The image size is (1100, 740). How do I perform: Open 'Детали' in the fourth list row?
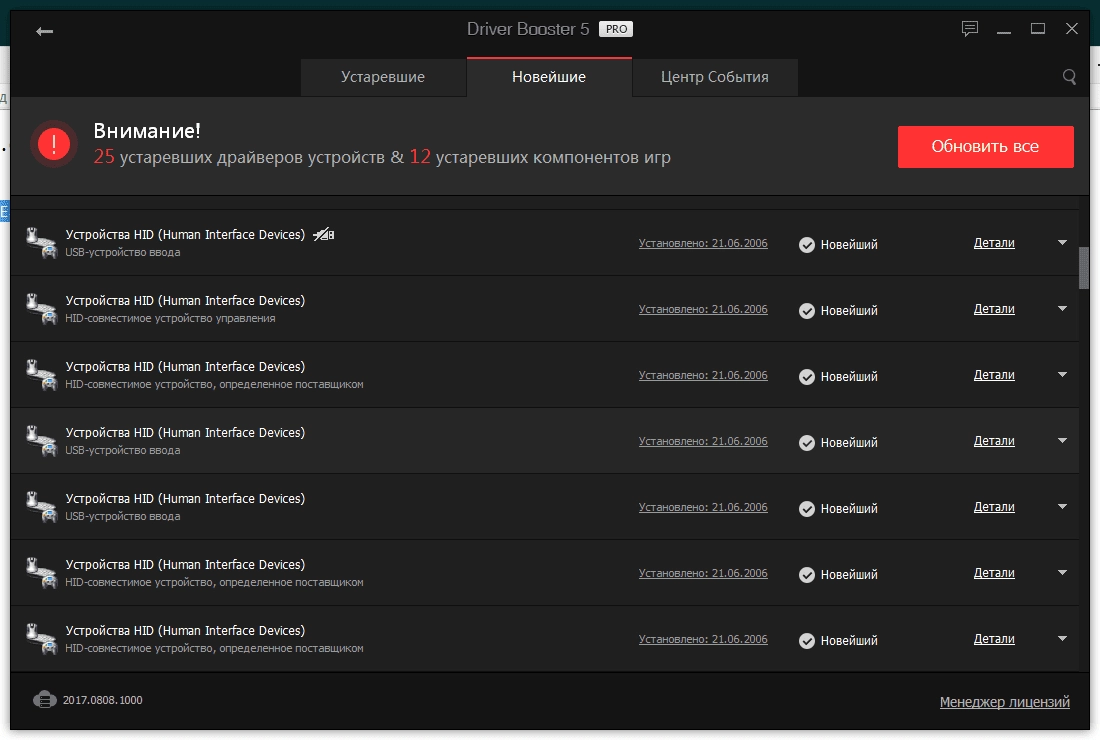pyautogui.click(x=994, y=440)
